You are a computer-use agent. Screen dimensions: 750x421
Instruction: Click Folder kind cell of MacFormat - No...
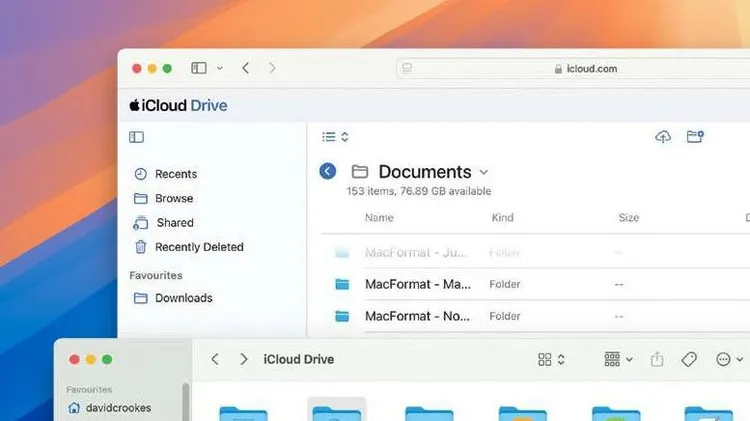click(x=505, y=316)
